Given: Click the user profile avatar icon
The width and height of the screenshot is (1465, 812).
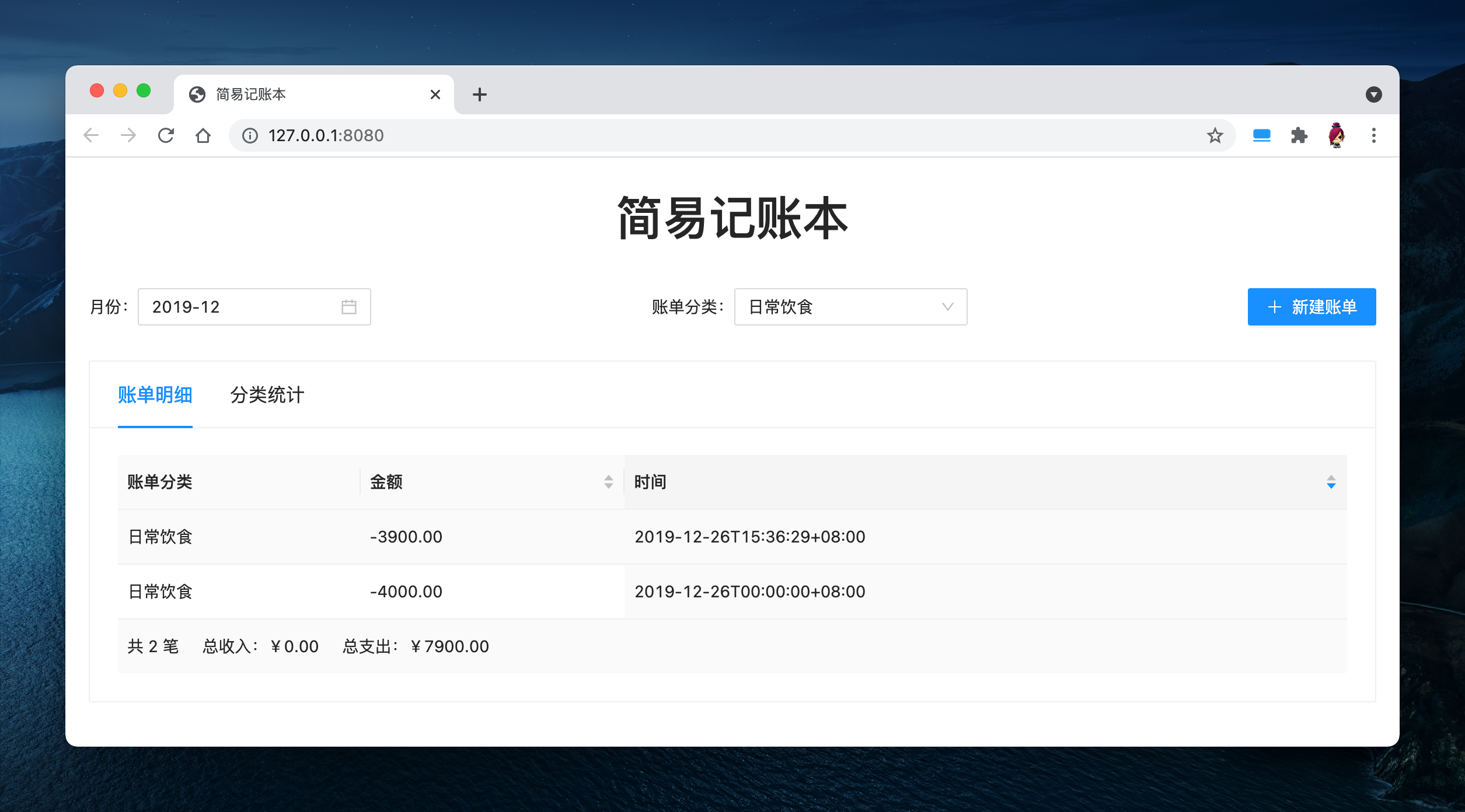Looking at the screenshot, I should pyautogui.click(x=1336, y=135).
